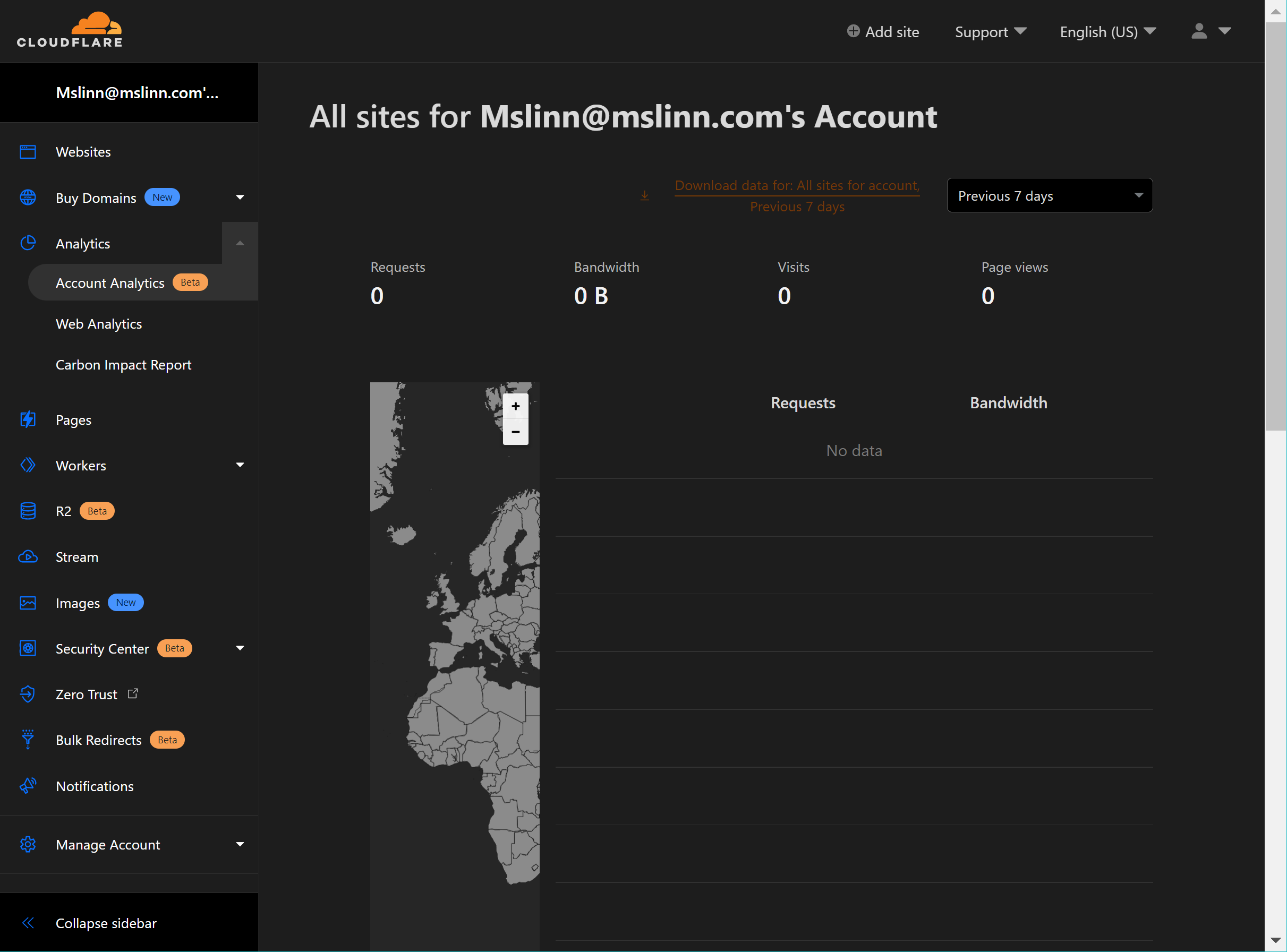Click the Notifications megaphone icon
Image resolution: width=1287 pixels, height=952 pixels.
pyautogui.click(x=28, y=786)
